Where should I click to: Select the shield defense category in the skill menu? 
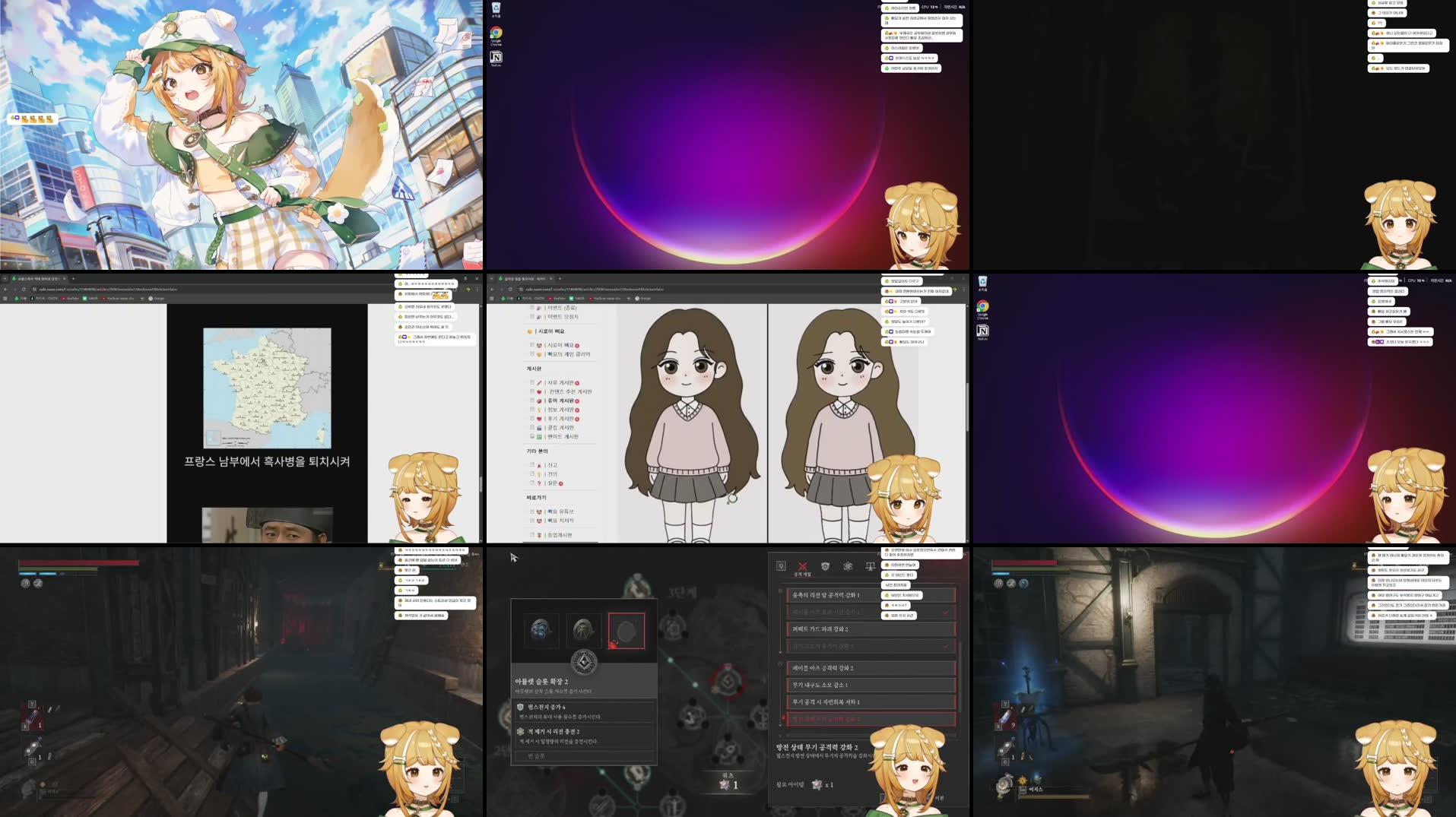tap(826, 566)
